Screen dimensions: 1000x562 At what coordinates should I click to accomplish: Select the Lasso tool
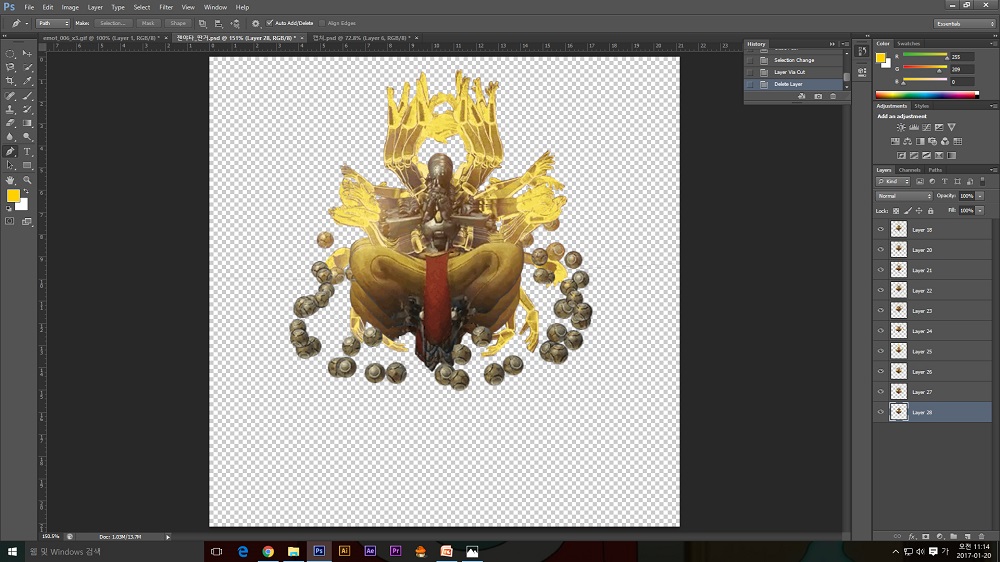pyautogui.click(x=10, y=67)
